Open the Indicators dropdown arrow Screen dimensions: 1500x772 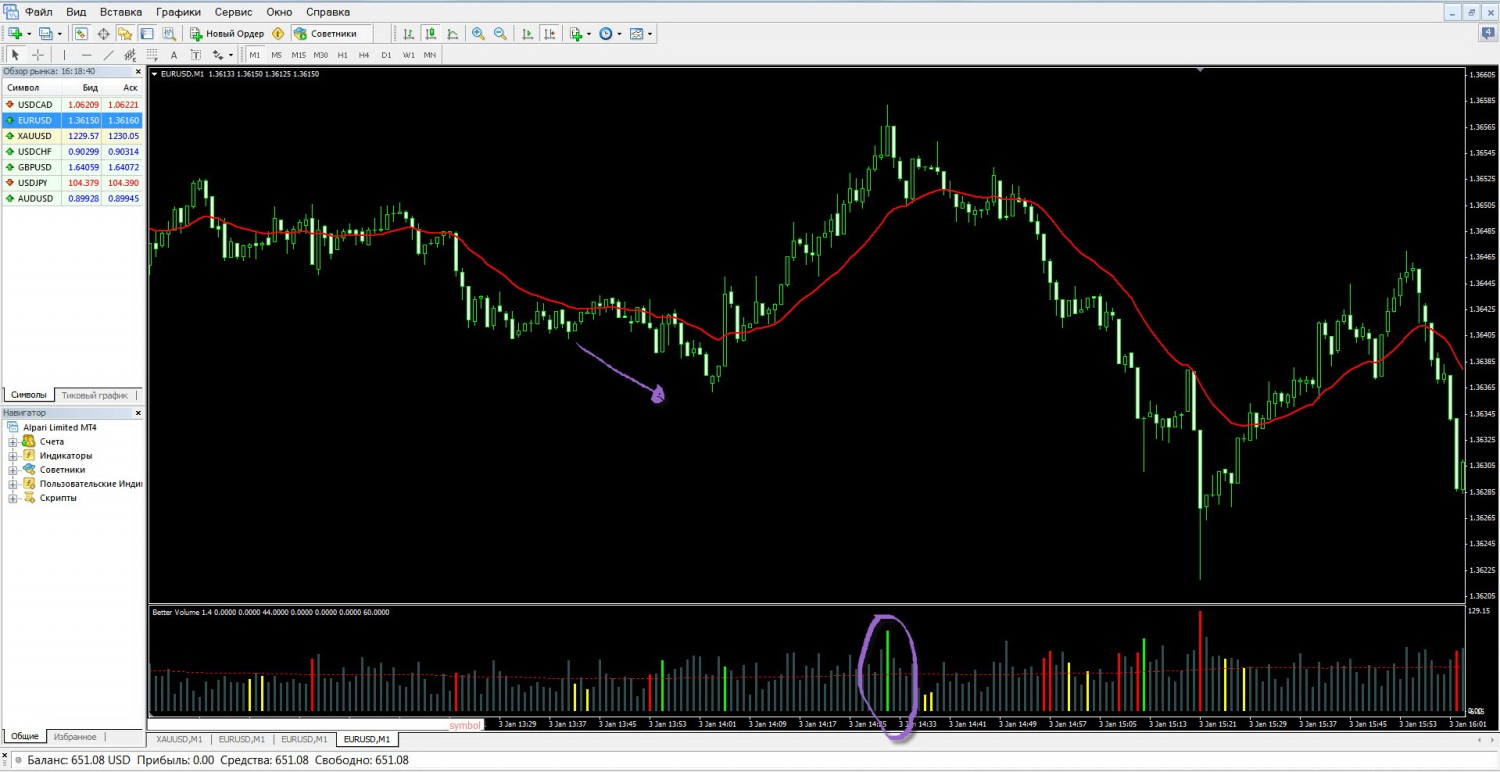point(589,34)
